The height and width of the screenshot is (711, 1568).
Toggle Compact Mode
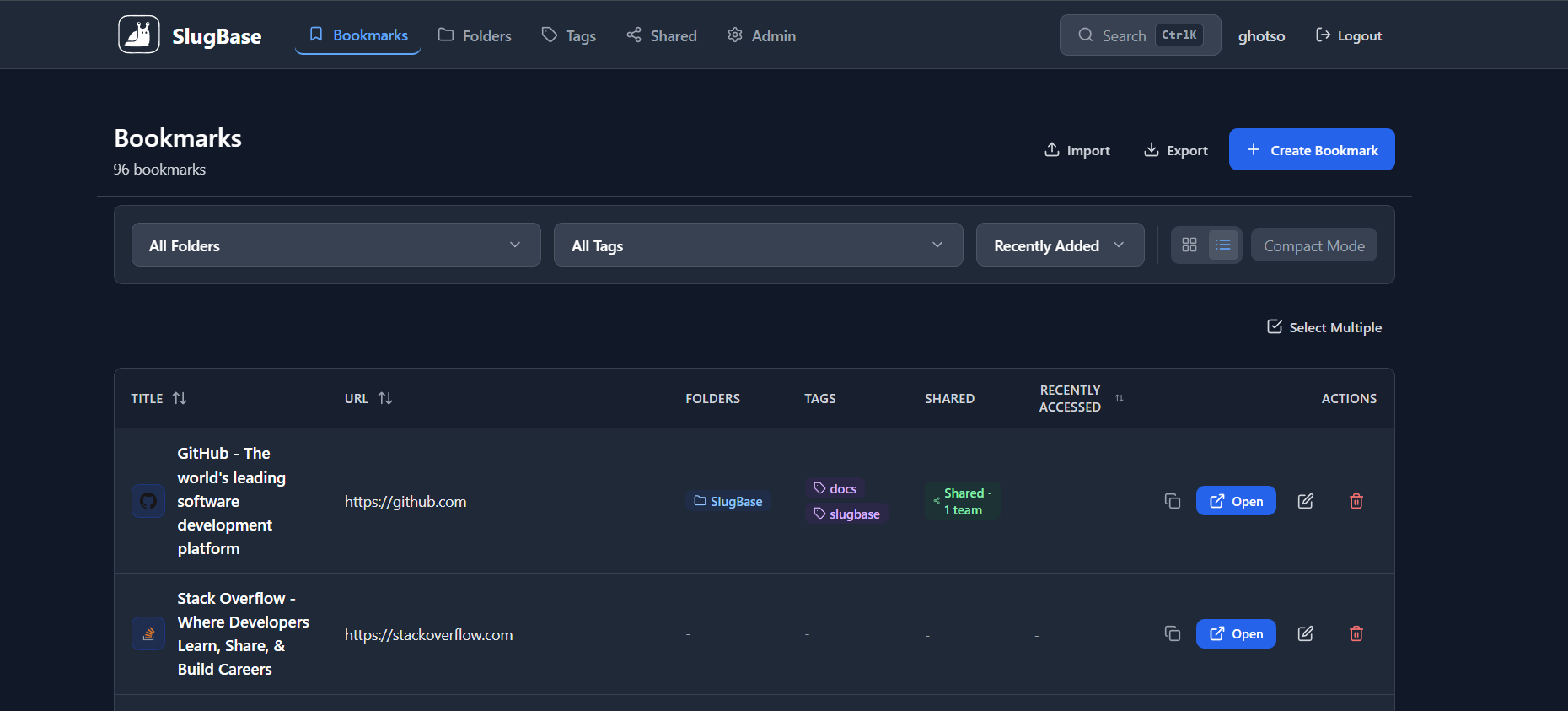(x=1313, y=245)
